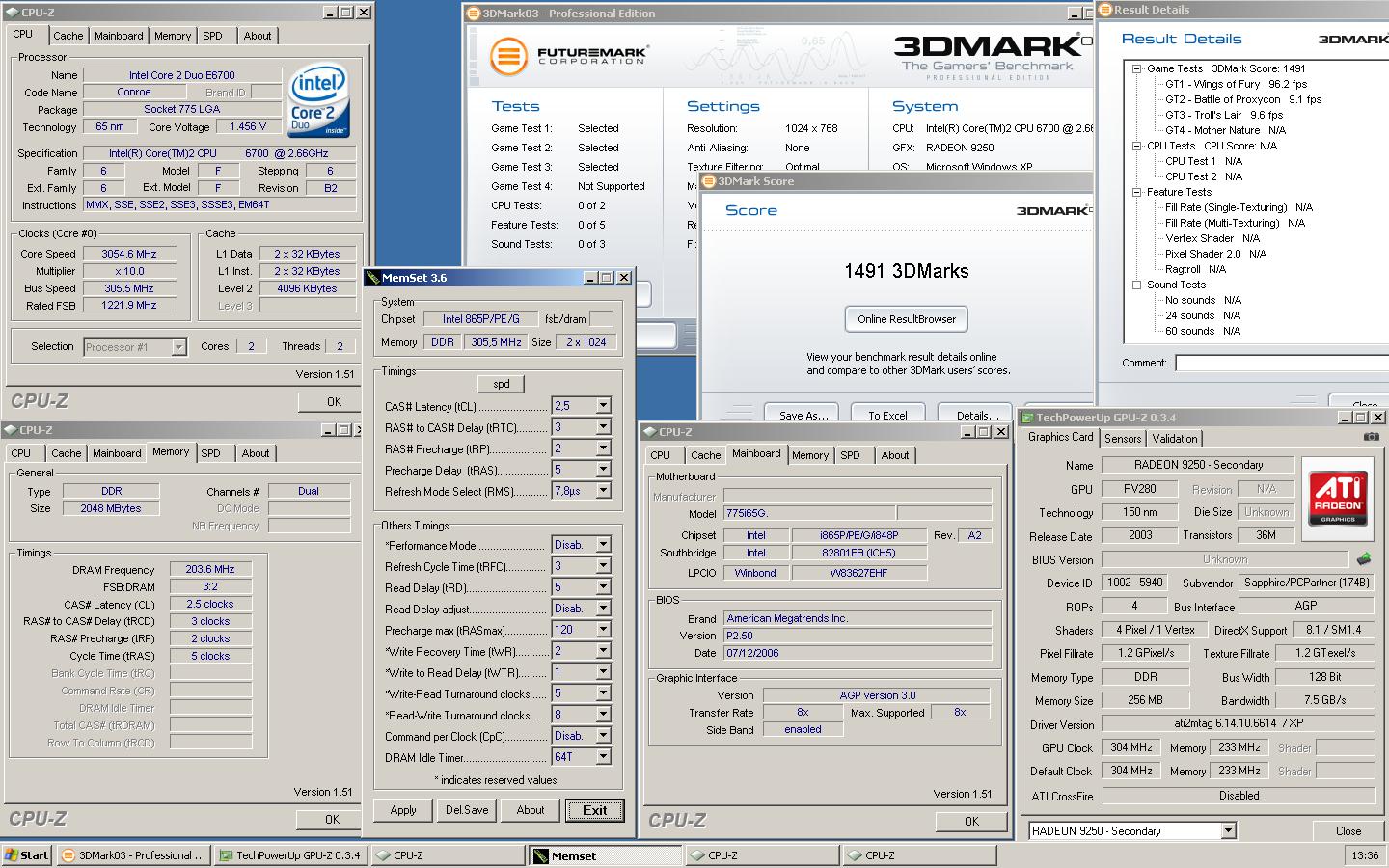Screen dimensions: 1389x868
Task: Click the Intel Core 2 Duo logo
Action: click(x=318, y=101)
